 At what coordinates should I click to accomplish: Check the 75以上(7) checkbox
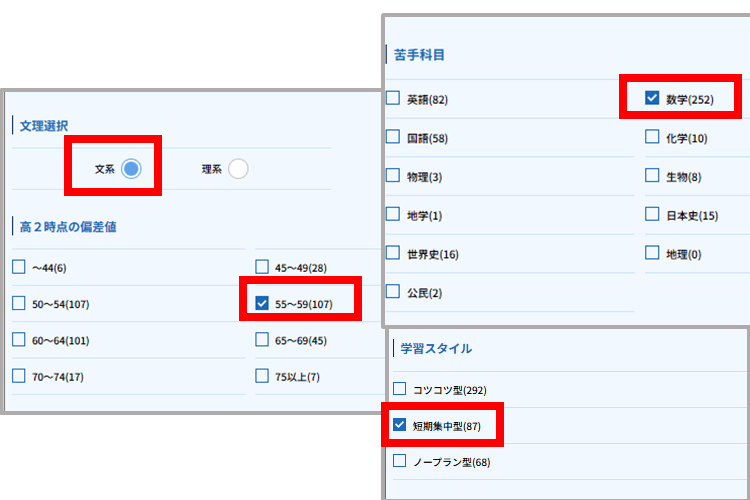tap(262, 376)
